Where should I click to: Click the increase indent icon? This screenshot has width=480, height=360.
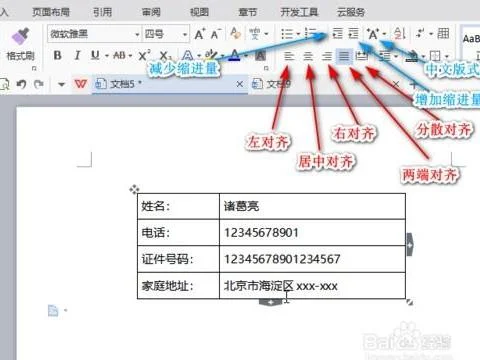click(x=353, y=33)
